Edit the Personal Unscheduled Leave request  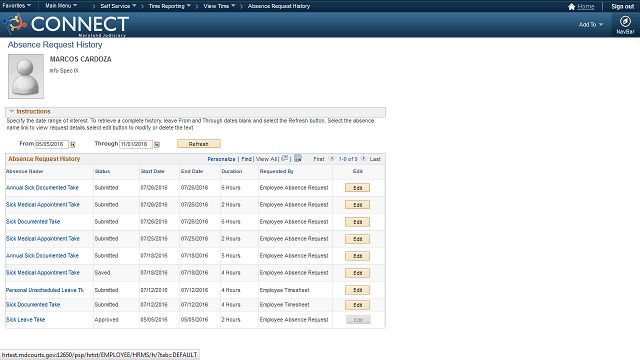[358, 290]
